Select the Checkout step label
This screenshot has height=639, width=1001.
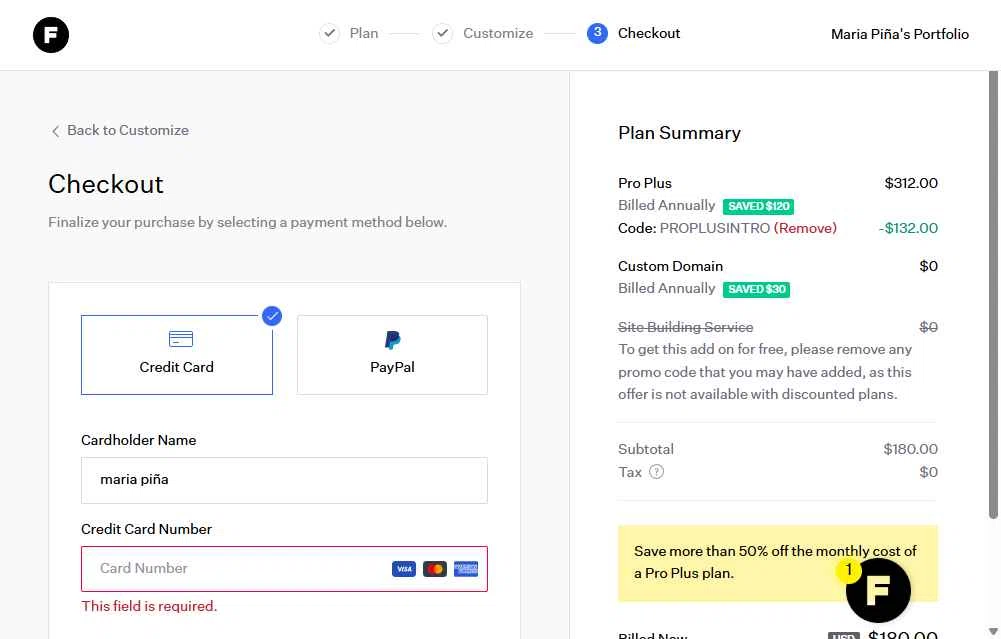649,33
